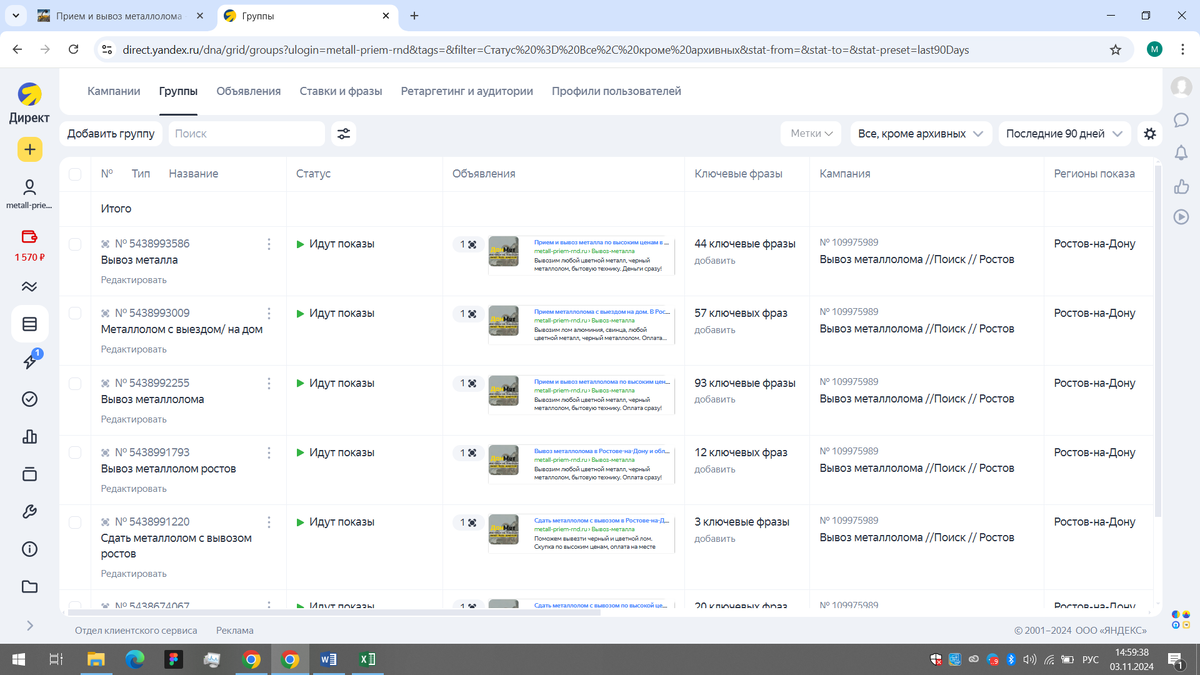Check the row for group Вывоз металлолома
The image size is (1200, 675).
[75, 383]
